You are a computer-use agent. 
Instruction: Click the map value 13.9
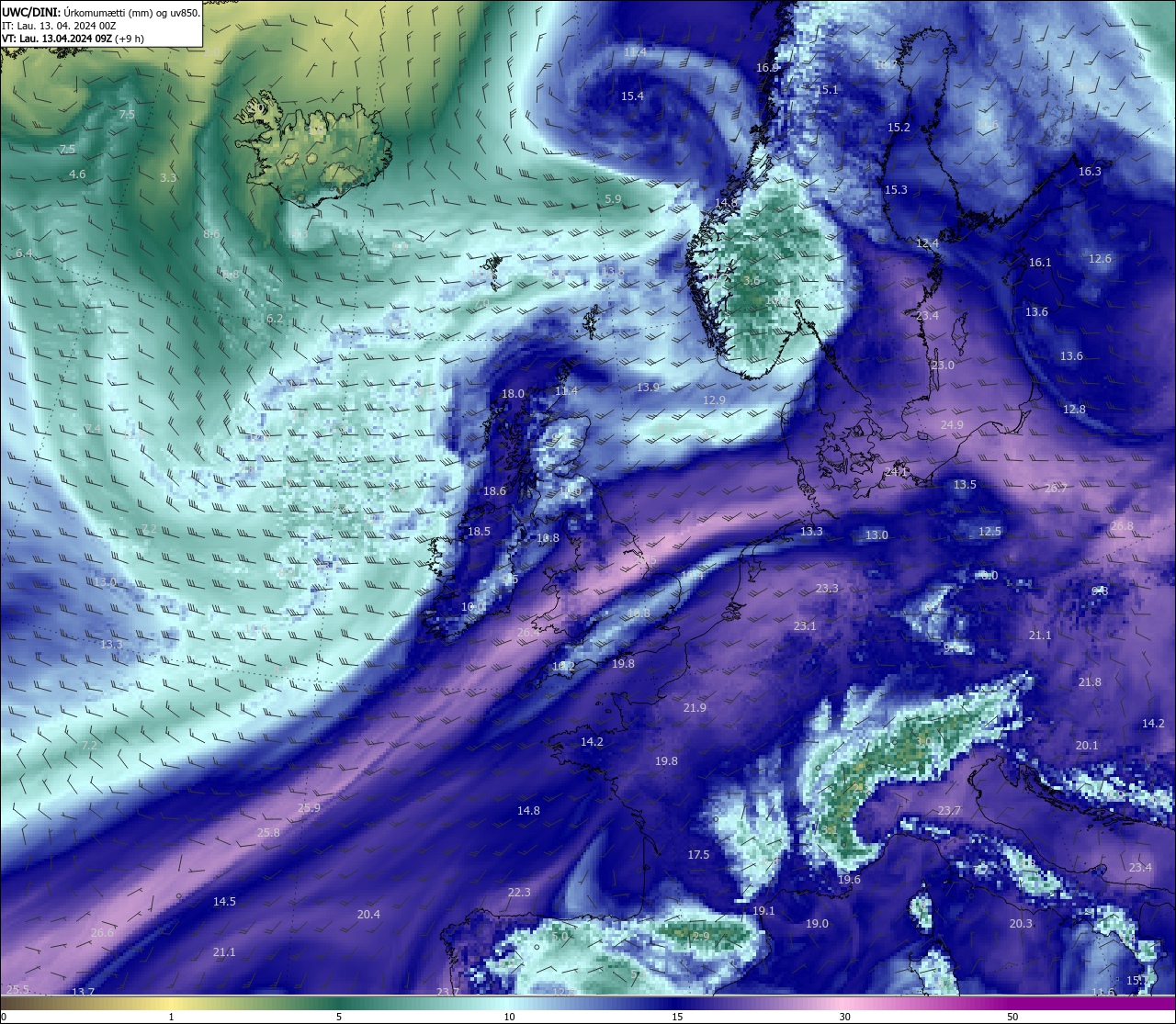tap(649, 388)
